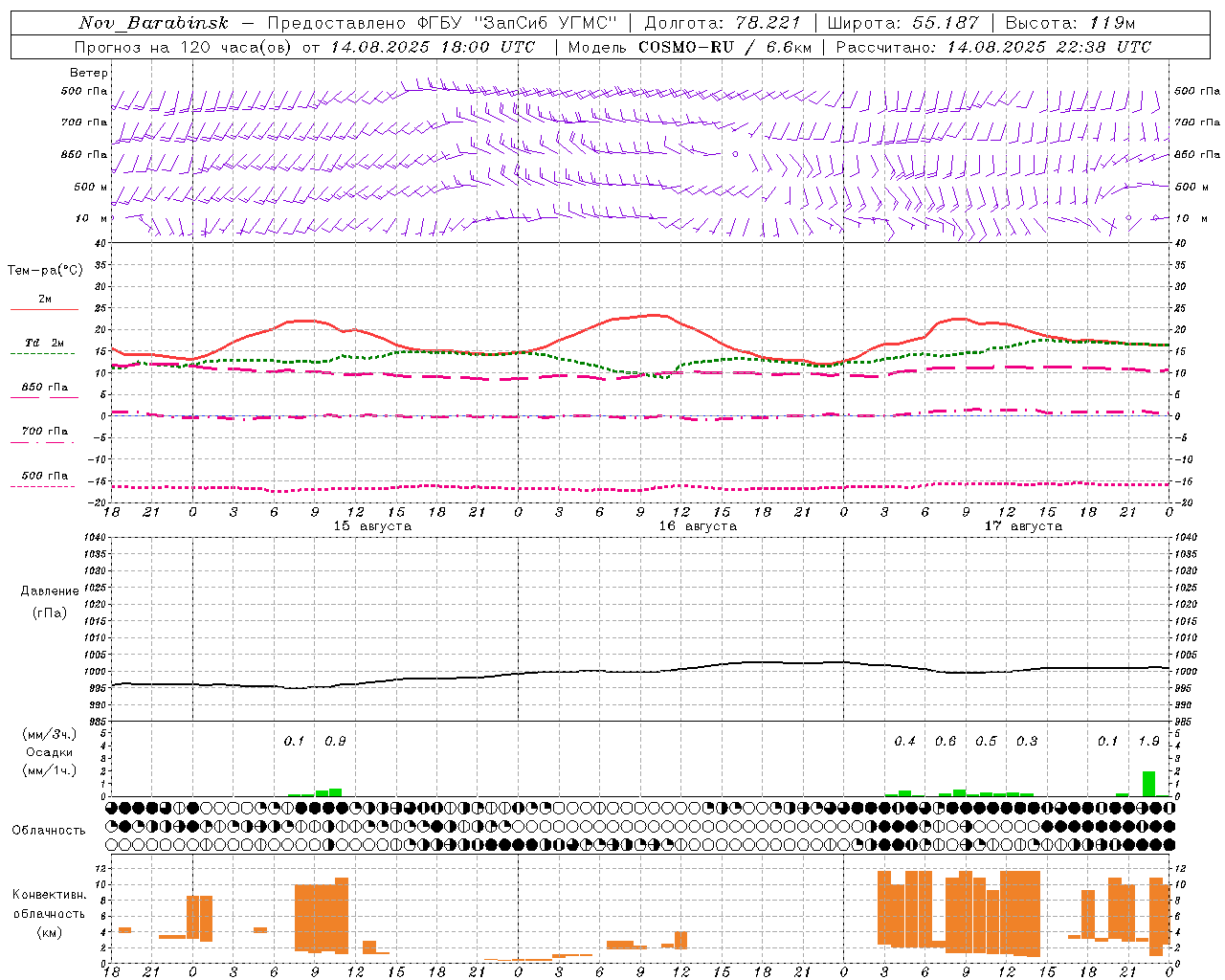Click the (гПа) unit under Давление
The width and height of the screenshot is (1225, 980).
(x=50, y=612)
